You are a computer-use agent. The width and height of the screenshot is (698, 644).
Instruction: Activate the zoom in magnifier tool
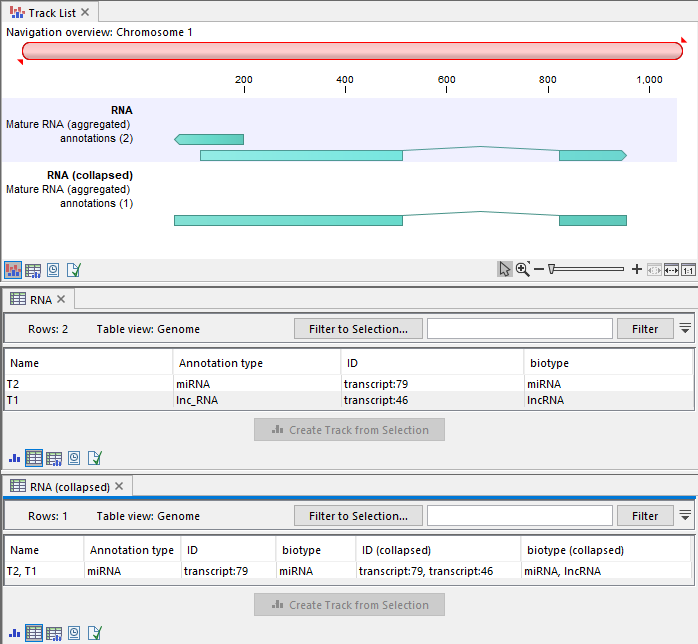[x=522, y=269]
